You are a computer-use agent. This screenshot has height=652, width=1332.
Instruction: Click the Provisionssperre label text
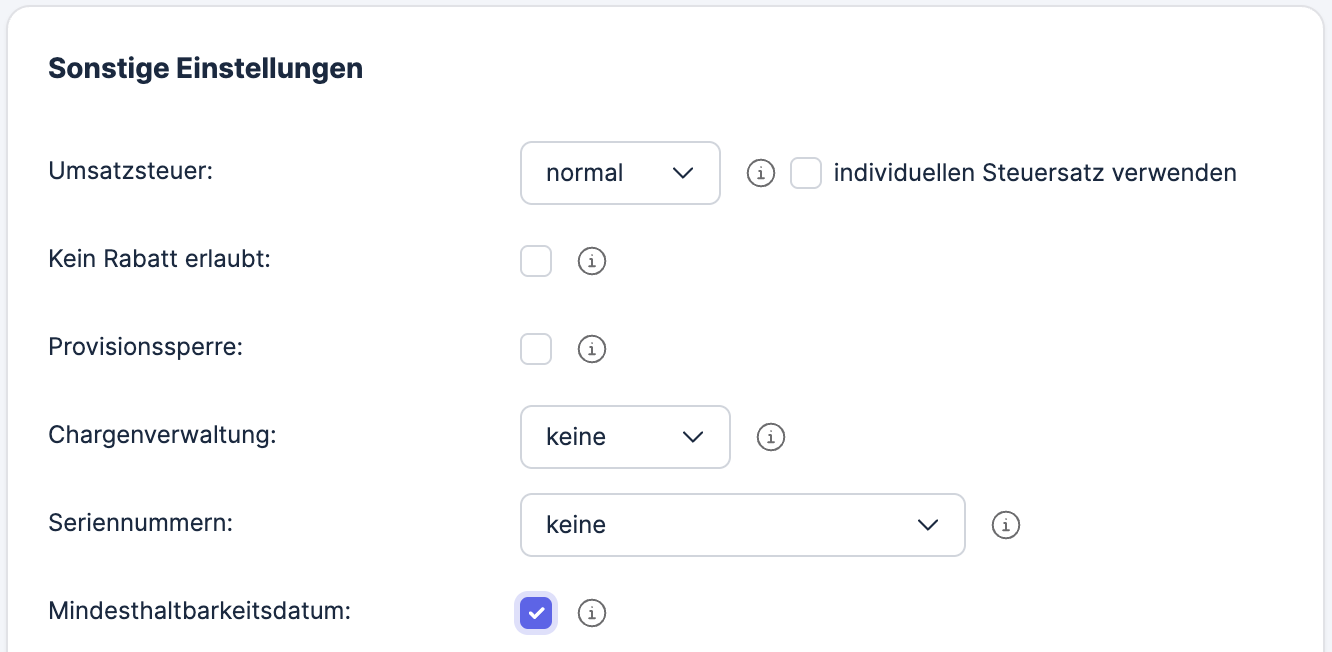tap(146, 347)
